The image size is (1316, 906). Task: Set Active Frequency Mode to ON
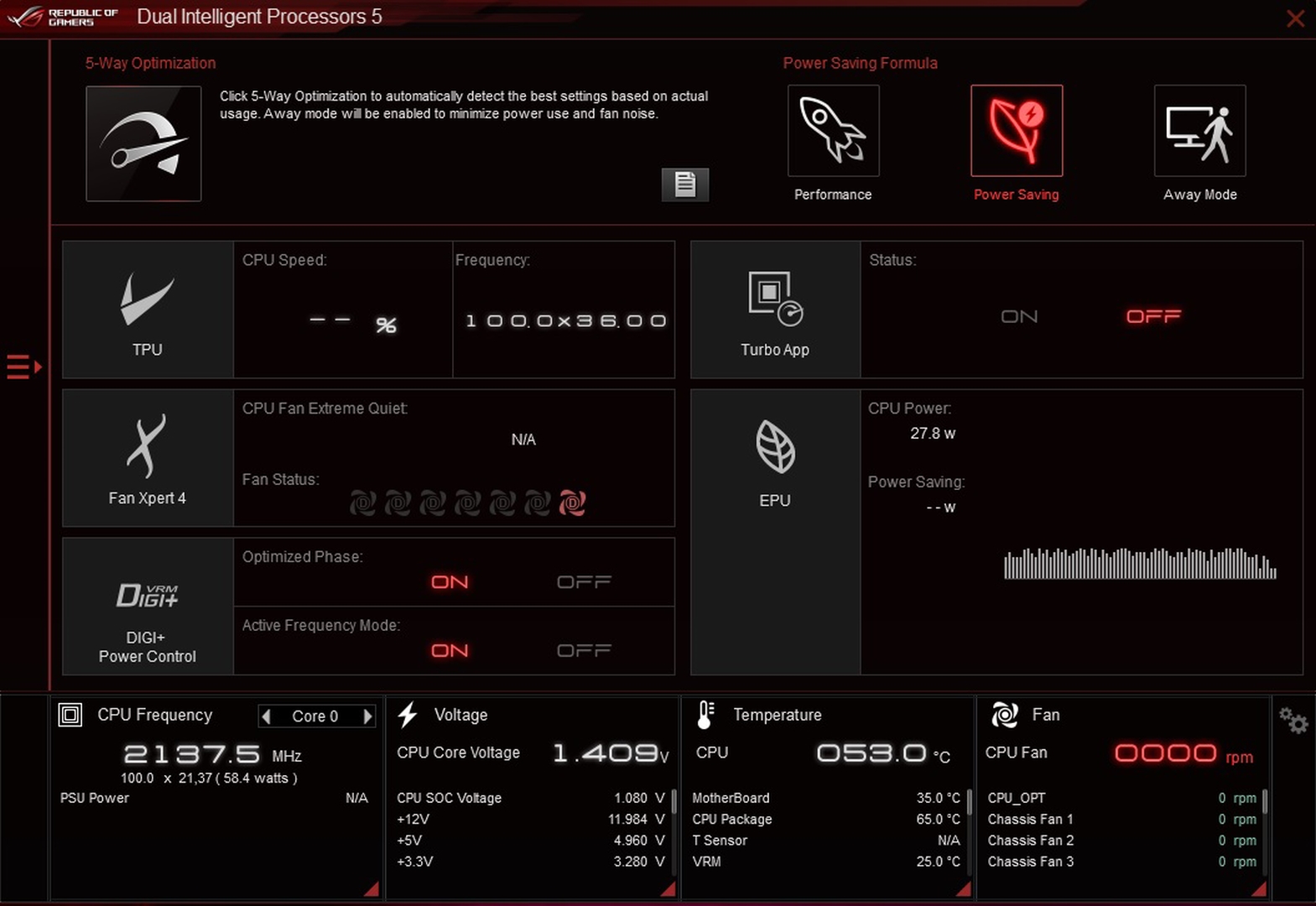450,651
